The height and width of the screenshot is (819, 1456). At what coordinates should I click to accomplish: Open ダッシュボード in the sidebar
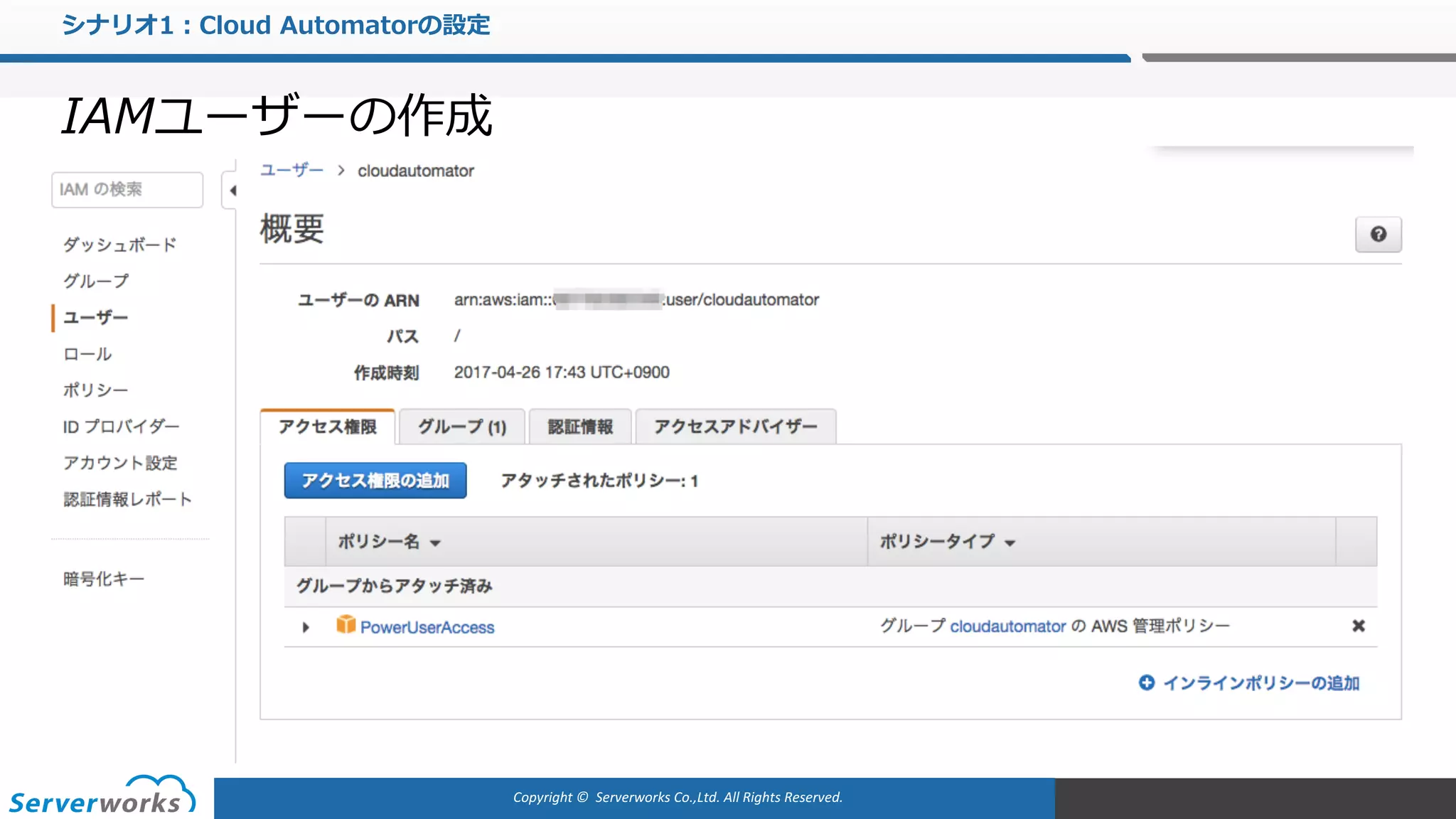tap(119, 245)
